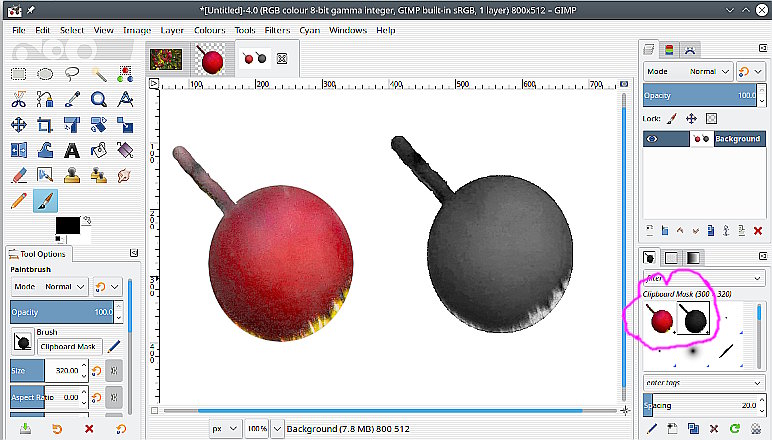This screenshot has width=772, height=440.
Task: Select the Eraser tool
Action: click(x=19, y=176)
